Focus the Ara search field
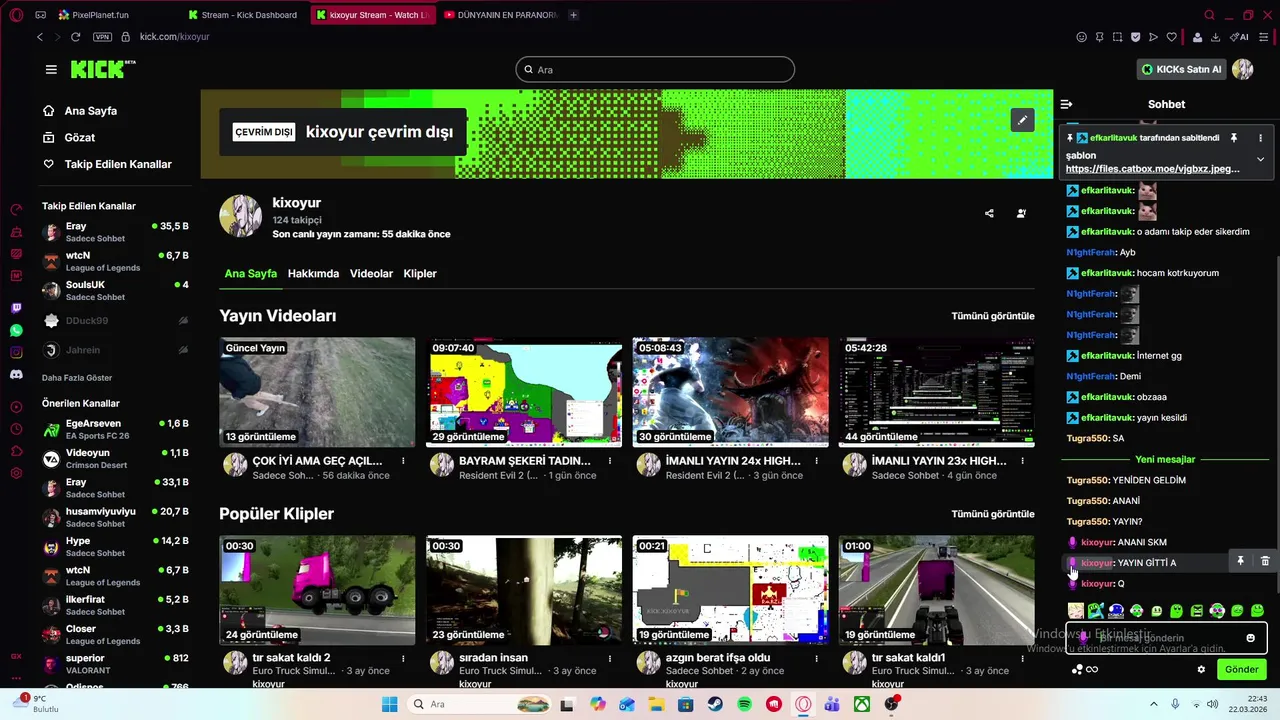 655,69
